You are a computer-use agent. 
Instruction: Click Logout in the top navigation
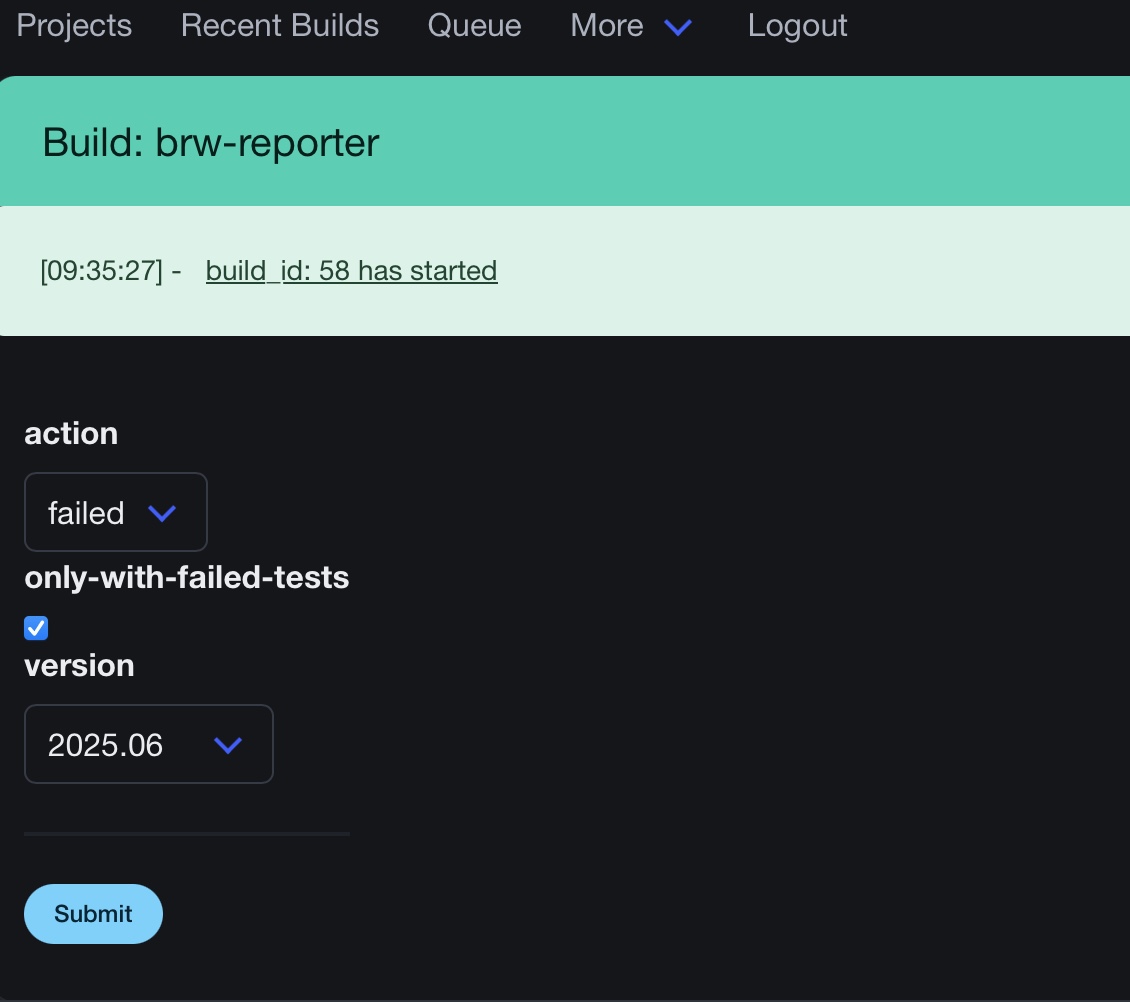(797, 26)
